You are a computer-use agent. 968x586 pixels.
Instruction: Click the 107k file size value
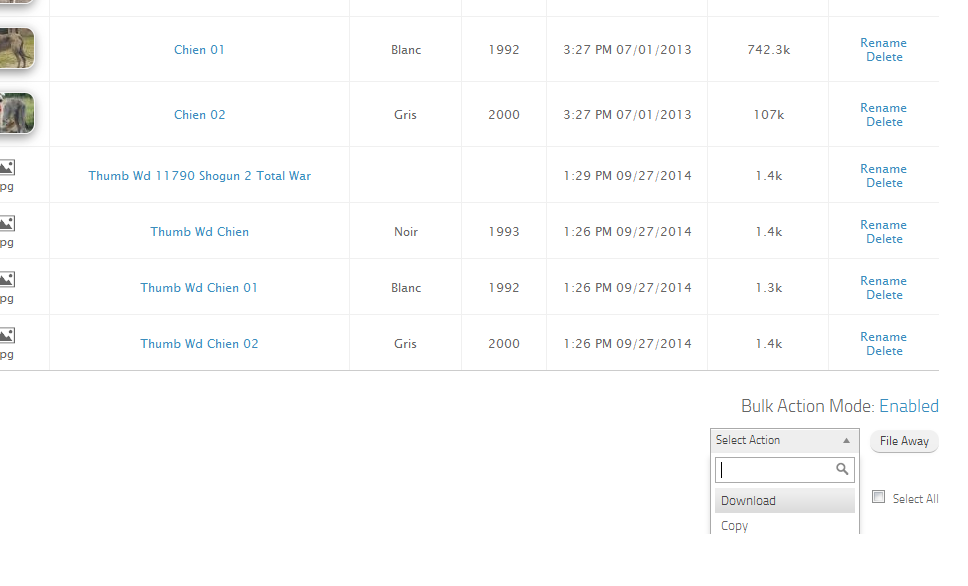769,115
